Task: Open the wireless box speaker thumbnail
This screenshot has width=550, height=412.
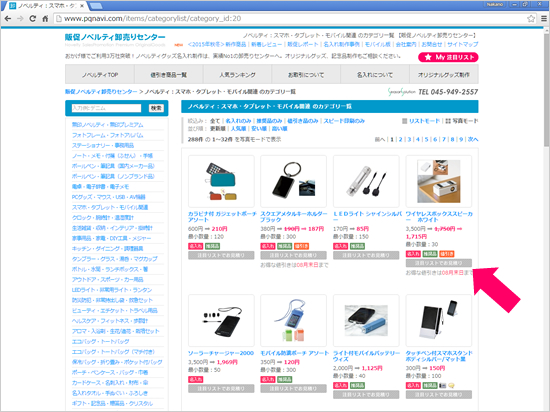Action: (439, 181)
